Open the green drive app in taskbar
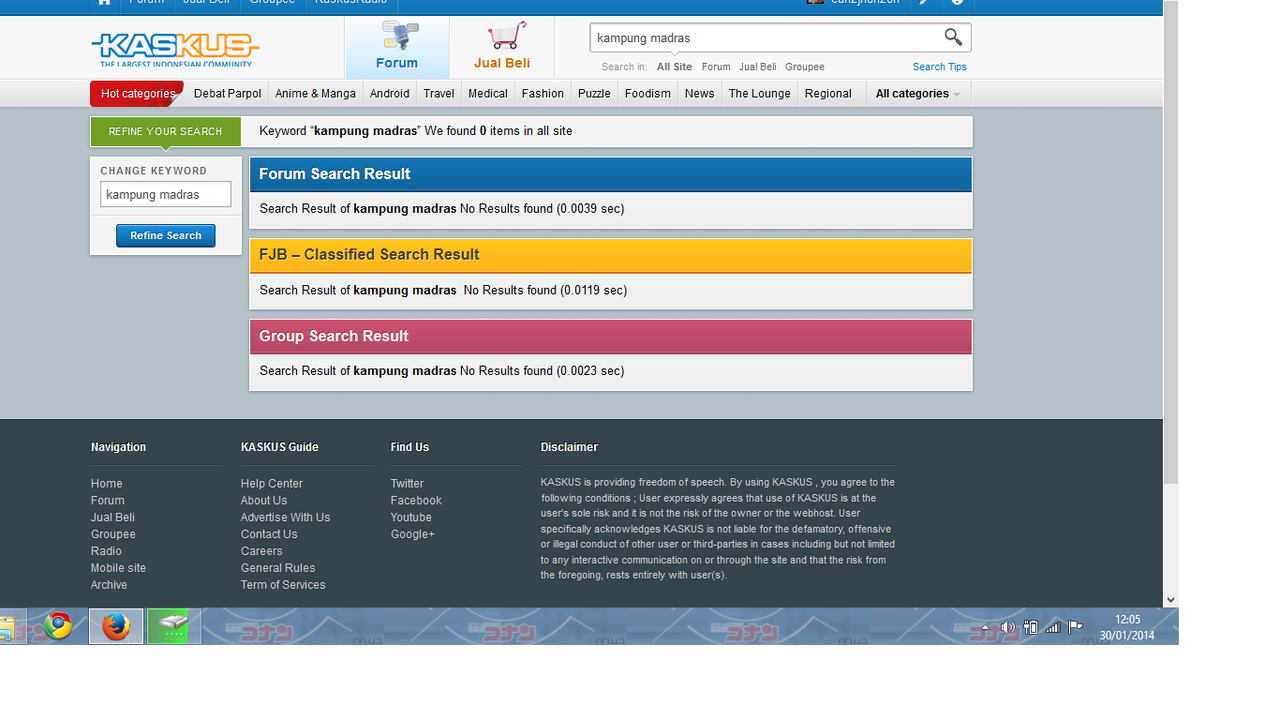The height and width of the screenshot is (720, 1280). (174, 627)
